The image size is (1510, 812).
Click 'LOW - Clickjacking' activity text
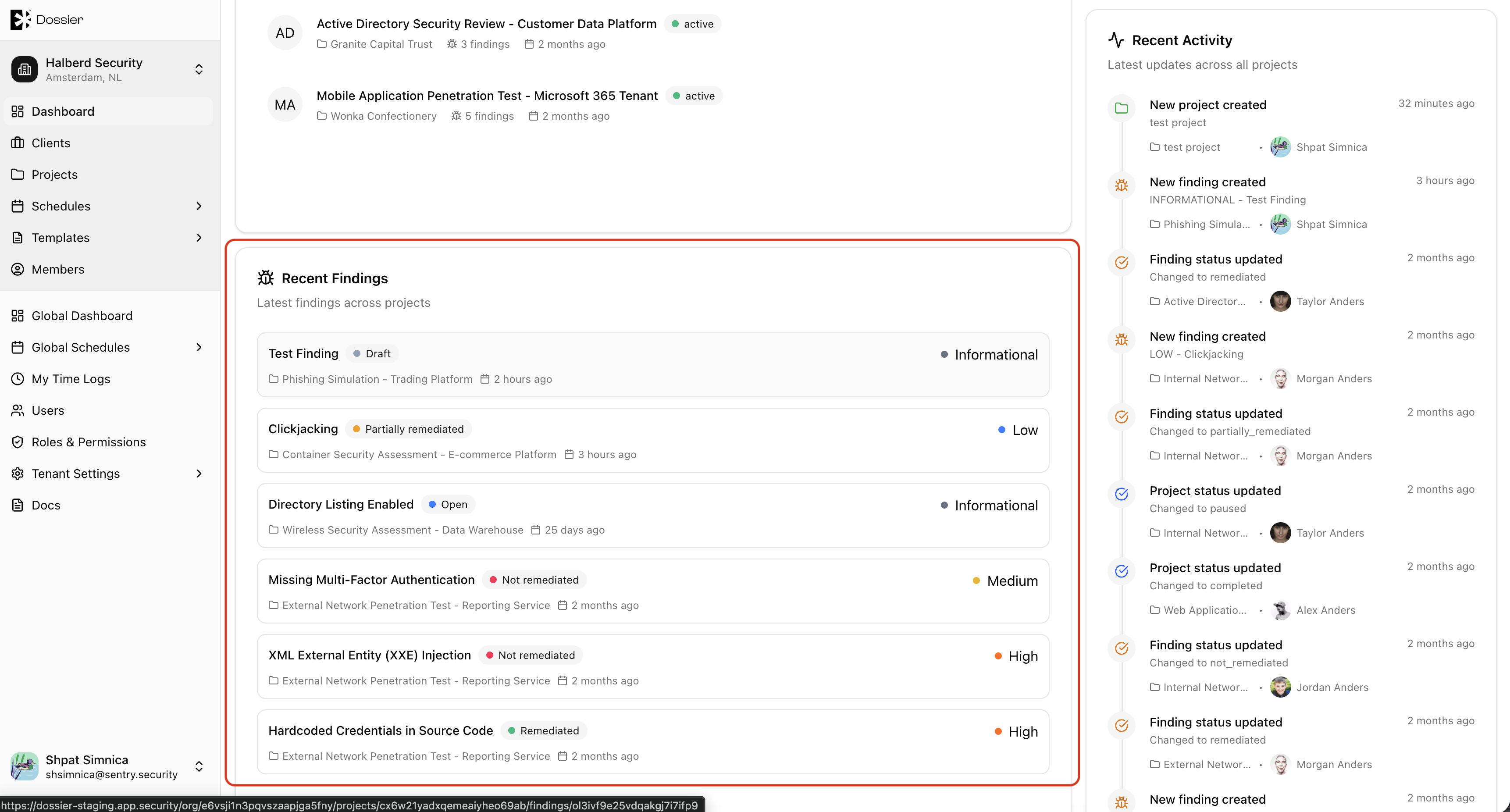[x=1197, y=354]
